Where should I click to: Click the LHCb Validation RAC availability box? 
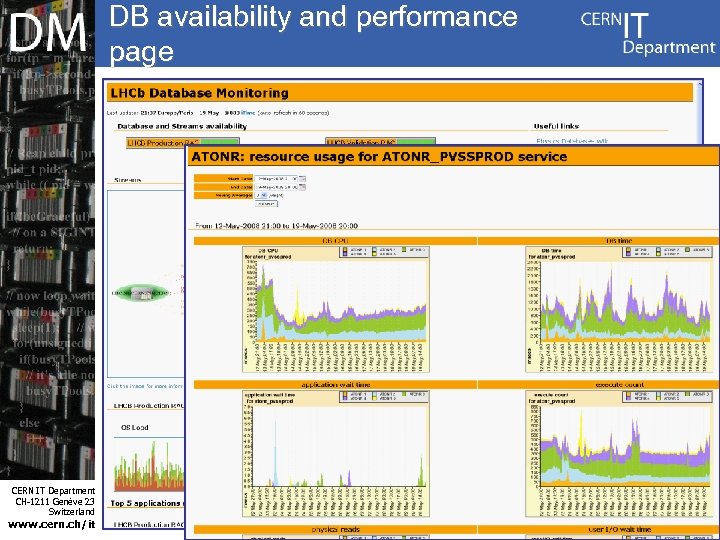coord(380,142)
